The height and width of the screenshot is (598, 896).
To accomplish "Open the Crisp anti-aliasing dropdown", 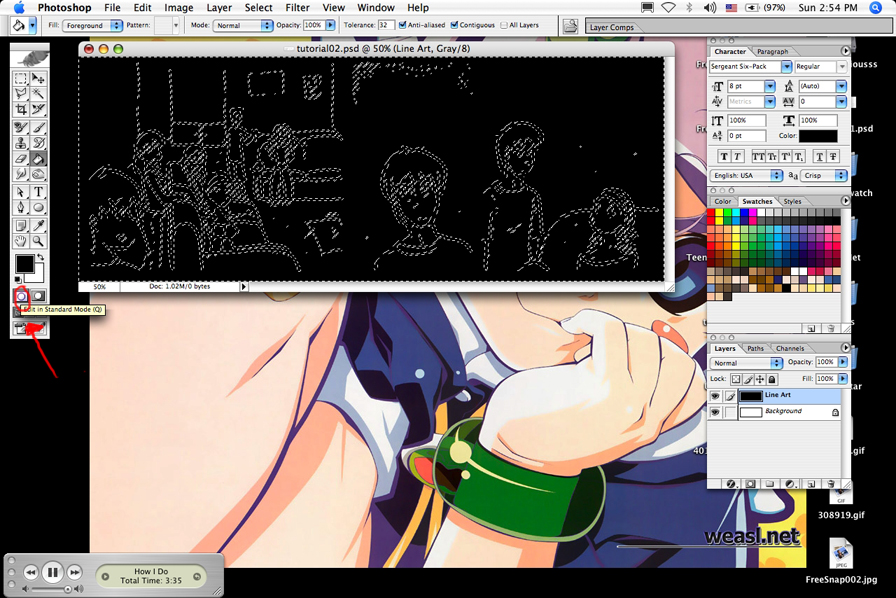I will pyautogui.click(x=823, y=176).
